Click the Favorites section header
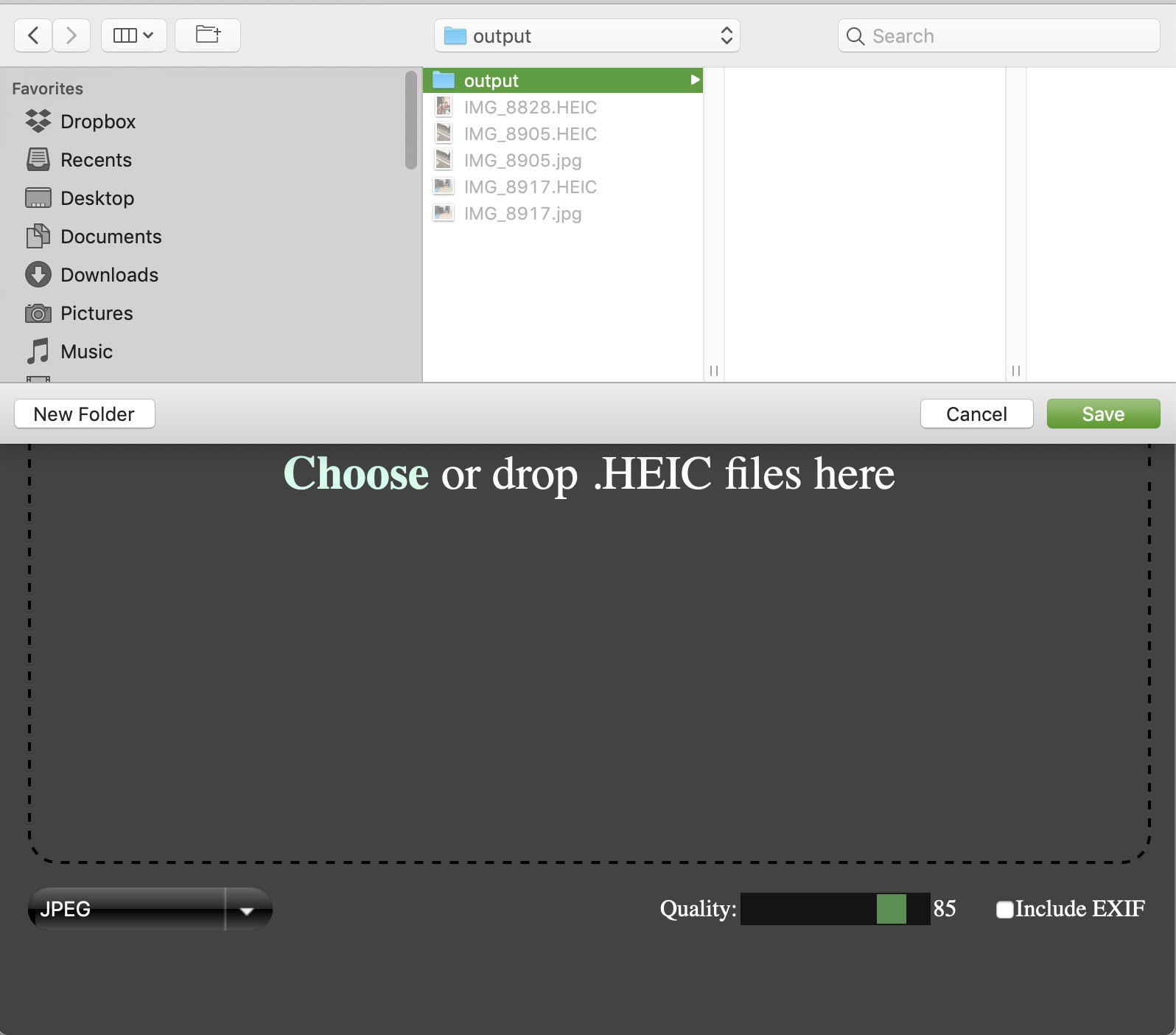Screen dimensions: 1176x1035 pos(48,88)
